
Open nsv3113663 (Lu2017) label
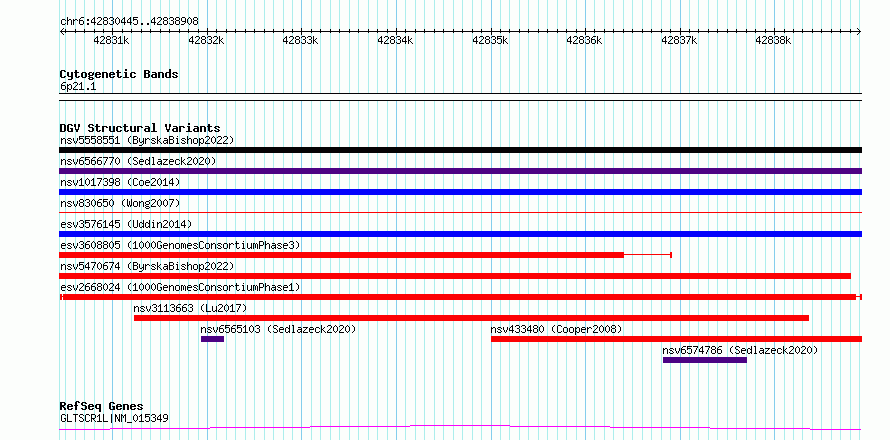point(190,308)
